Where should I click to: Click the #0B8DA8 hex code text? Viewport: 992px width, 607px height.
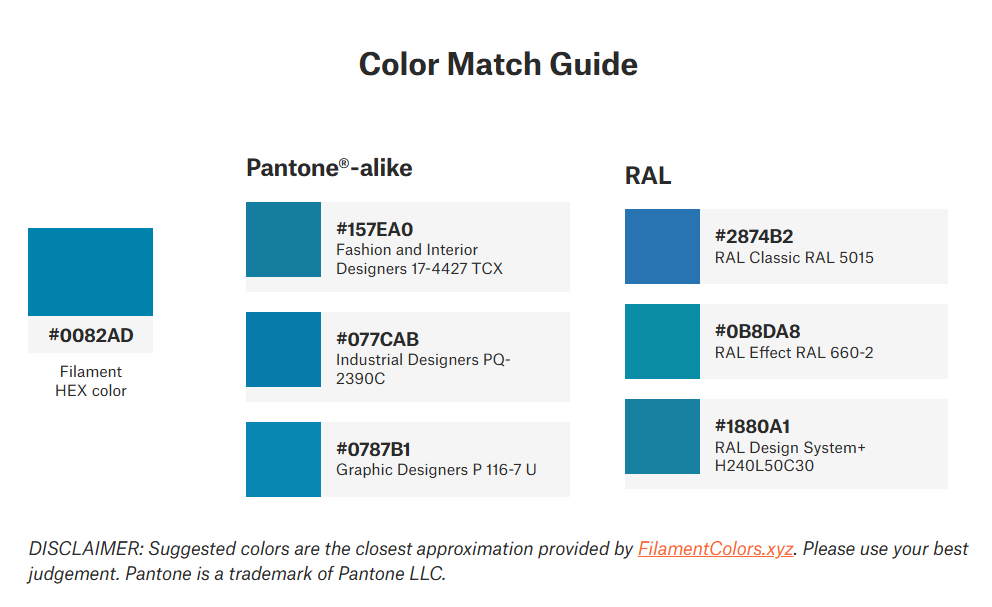pos(758,332)
